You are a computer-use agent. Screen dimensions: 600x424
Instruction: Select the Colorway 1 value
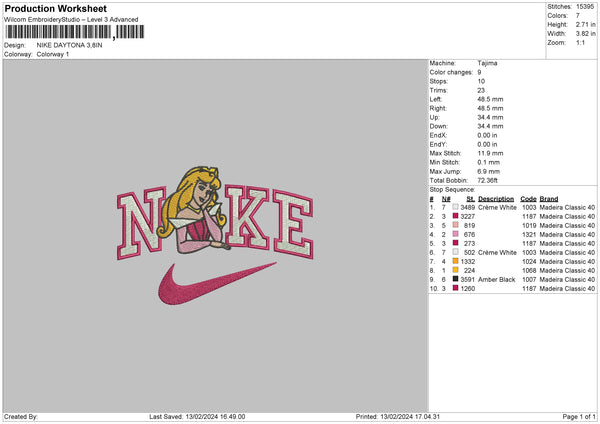tap(53, 54)
